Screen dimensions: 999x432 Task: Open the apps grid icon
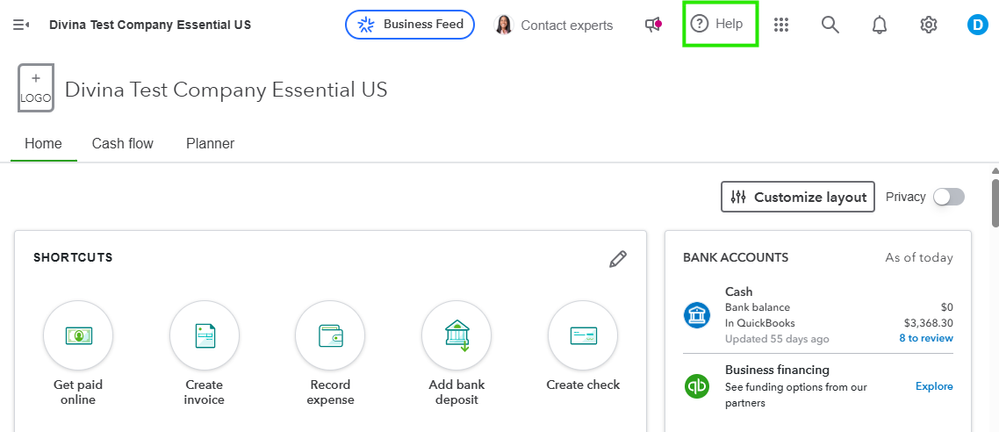[x=781, y=25]
